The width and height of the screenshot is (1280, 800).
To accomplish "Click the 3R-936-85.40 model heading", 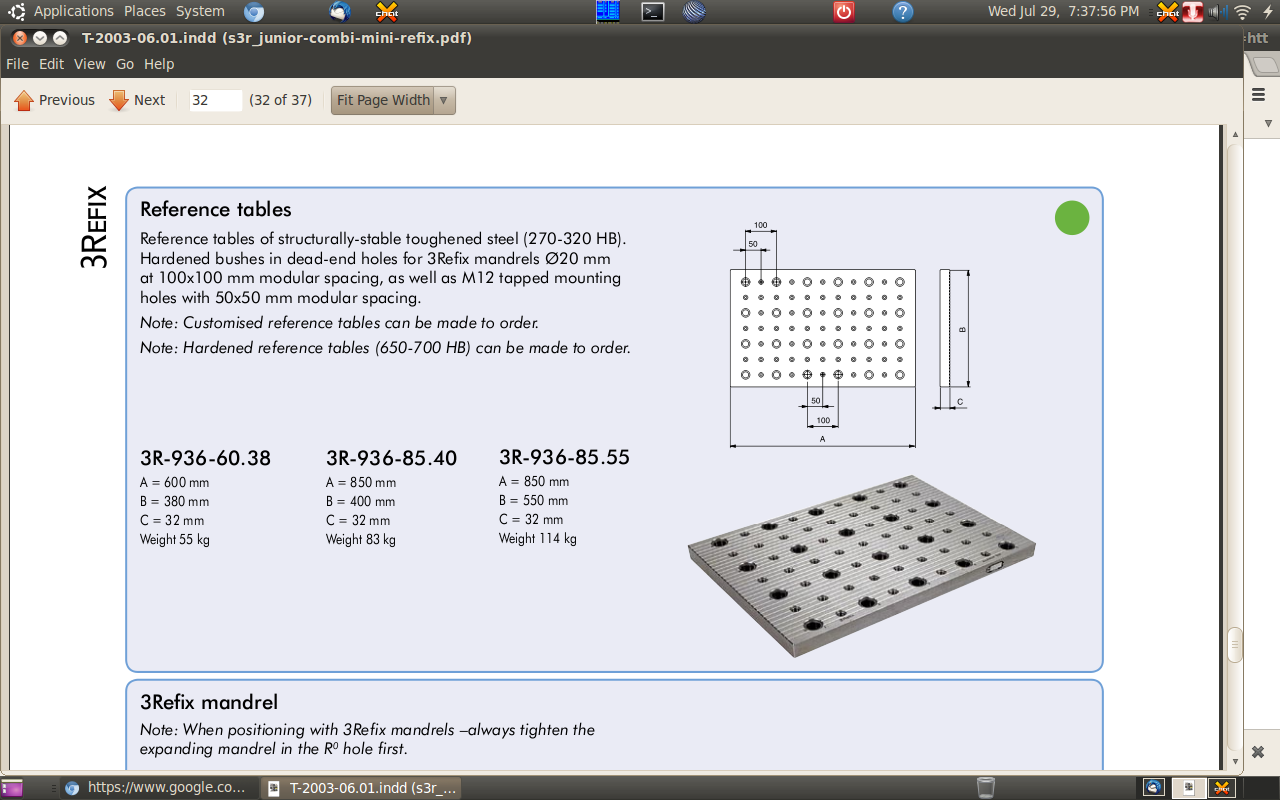I will pyautogui.click(x=391, y=459).
